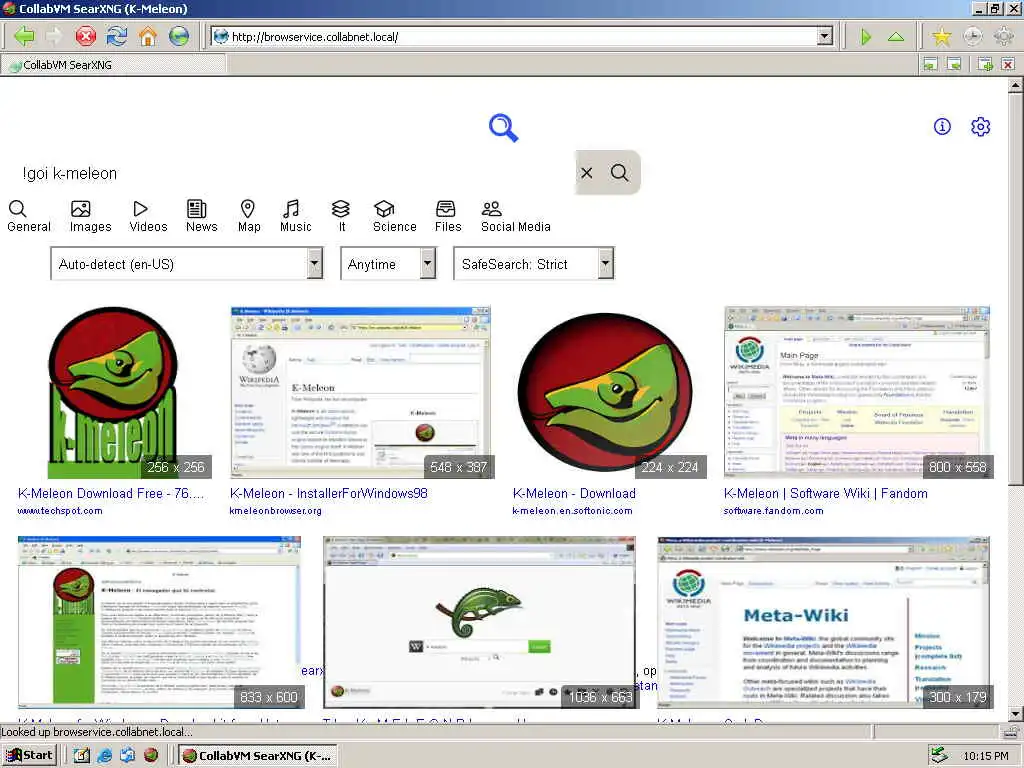Switch to Science category
Screen dimensions: 1024x768
(x=394, y=217)
